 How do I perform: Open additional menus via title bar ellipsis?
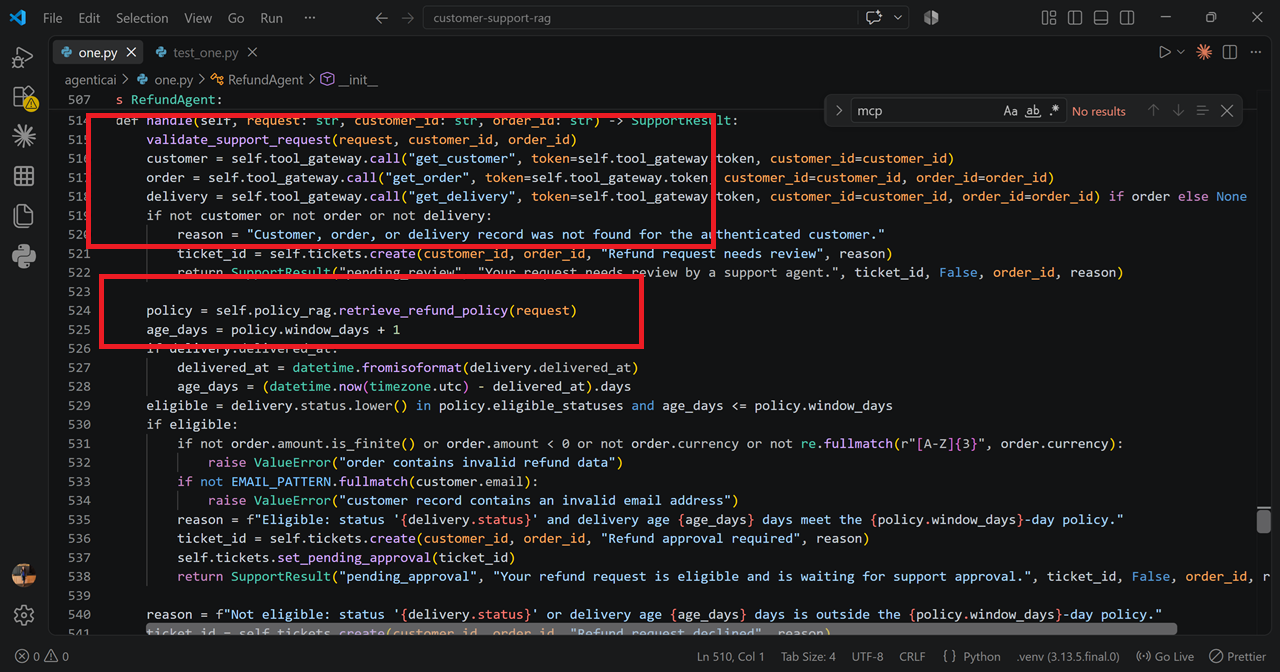(309, 18)
